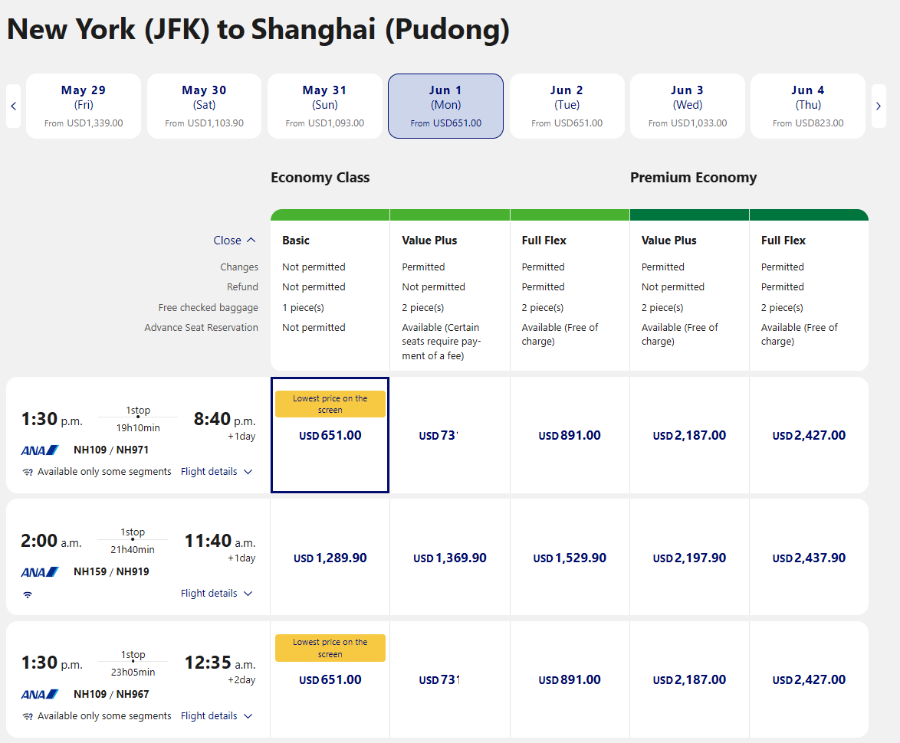This screenshot has width=900, height=743.
Task: Select the May 31 (Sun) date tab
Action: point(324,106)
